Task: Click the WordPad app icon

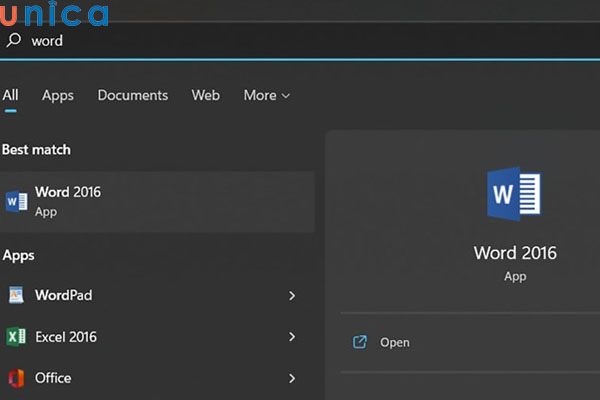Action: point(16,296)
